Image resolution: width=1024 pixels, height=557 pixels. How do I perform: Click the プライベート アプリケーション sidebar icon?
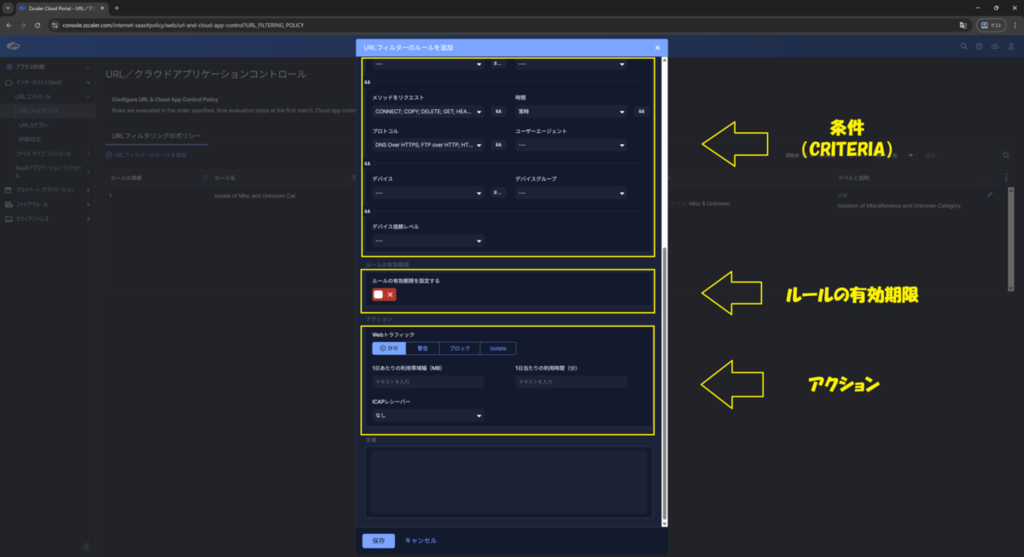coord(8,190)
